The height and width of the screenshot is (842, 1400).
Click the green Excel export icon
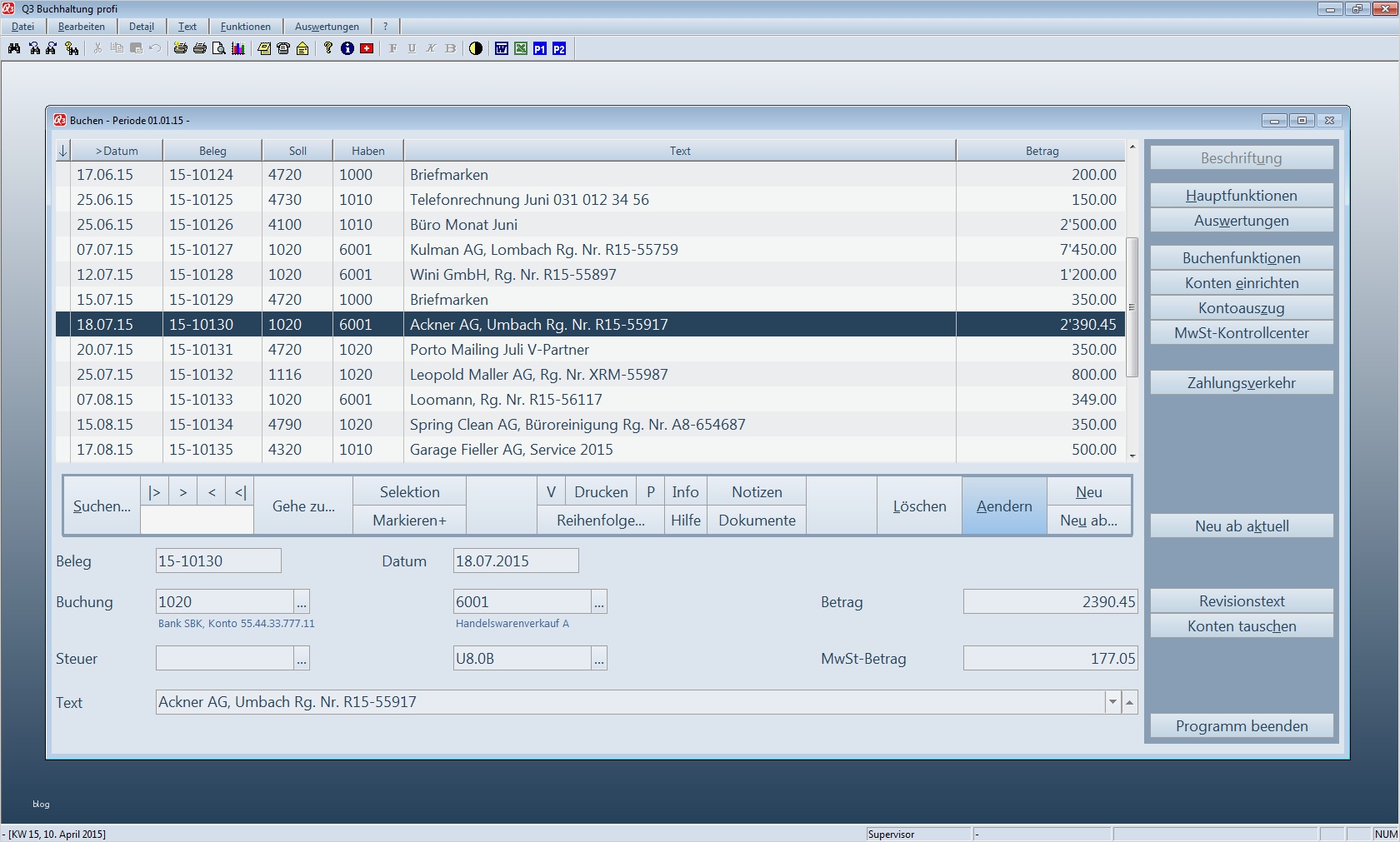521,48
